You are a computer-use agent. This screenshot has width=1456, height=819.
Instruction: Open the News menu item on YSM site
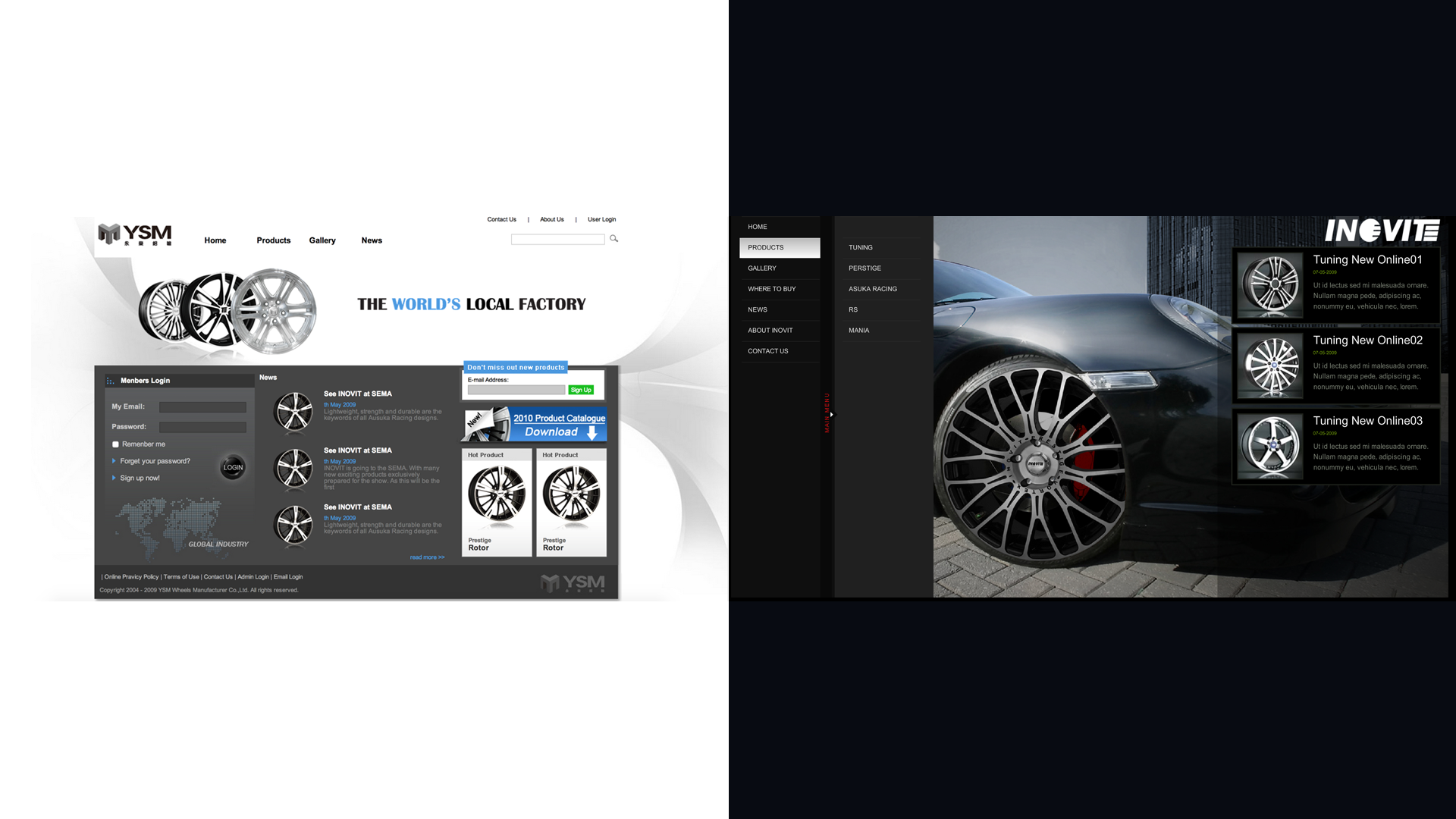click(x=372, y=240)
